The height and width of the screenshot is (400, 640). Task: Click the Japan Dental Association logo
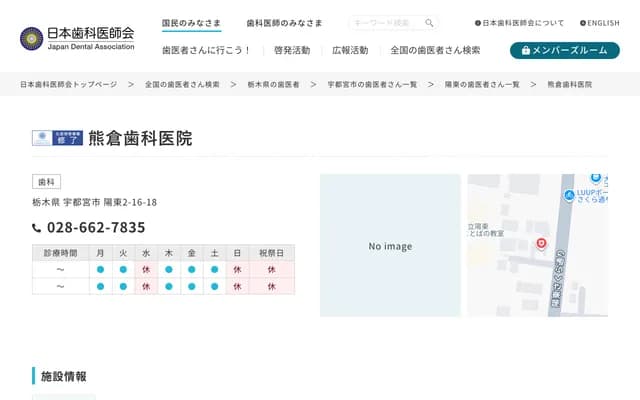[x=77, y=39]
